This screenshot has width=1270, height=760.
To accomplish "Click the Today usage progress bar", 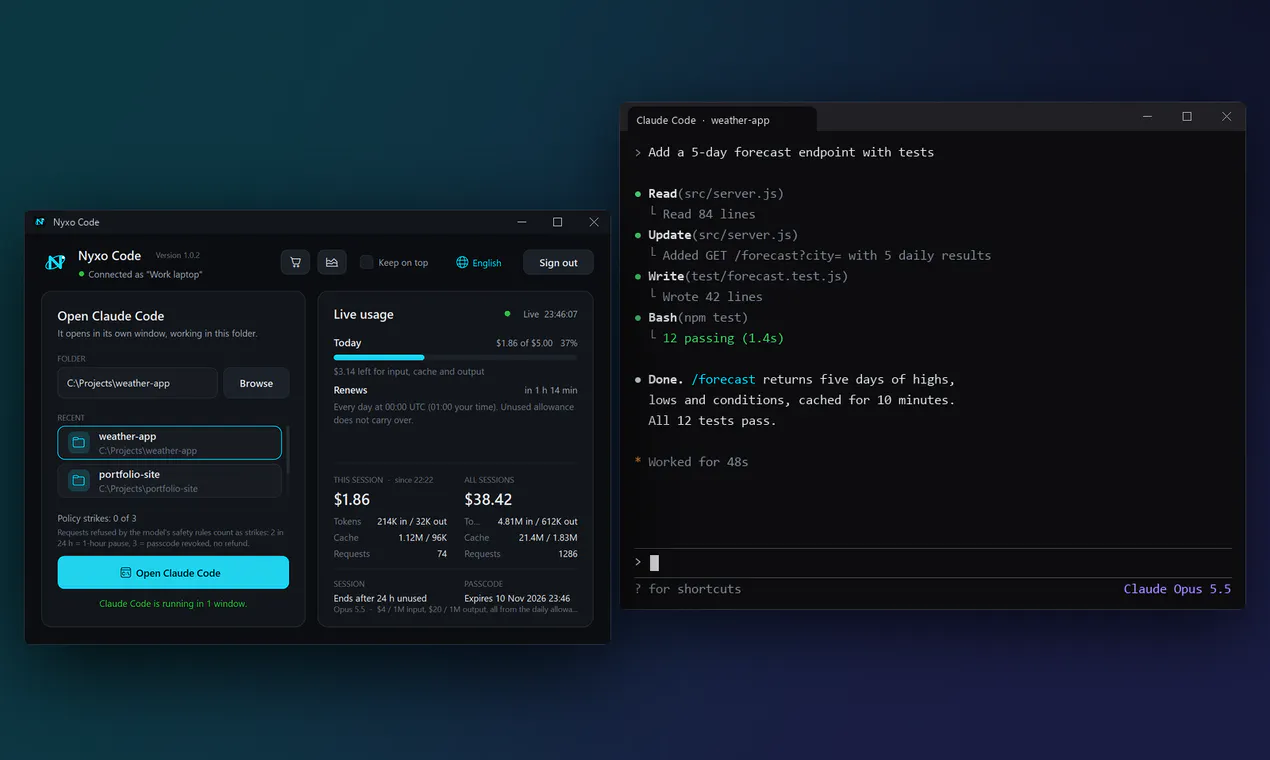I will (455, 357).
